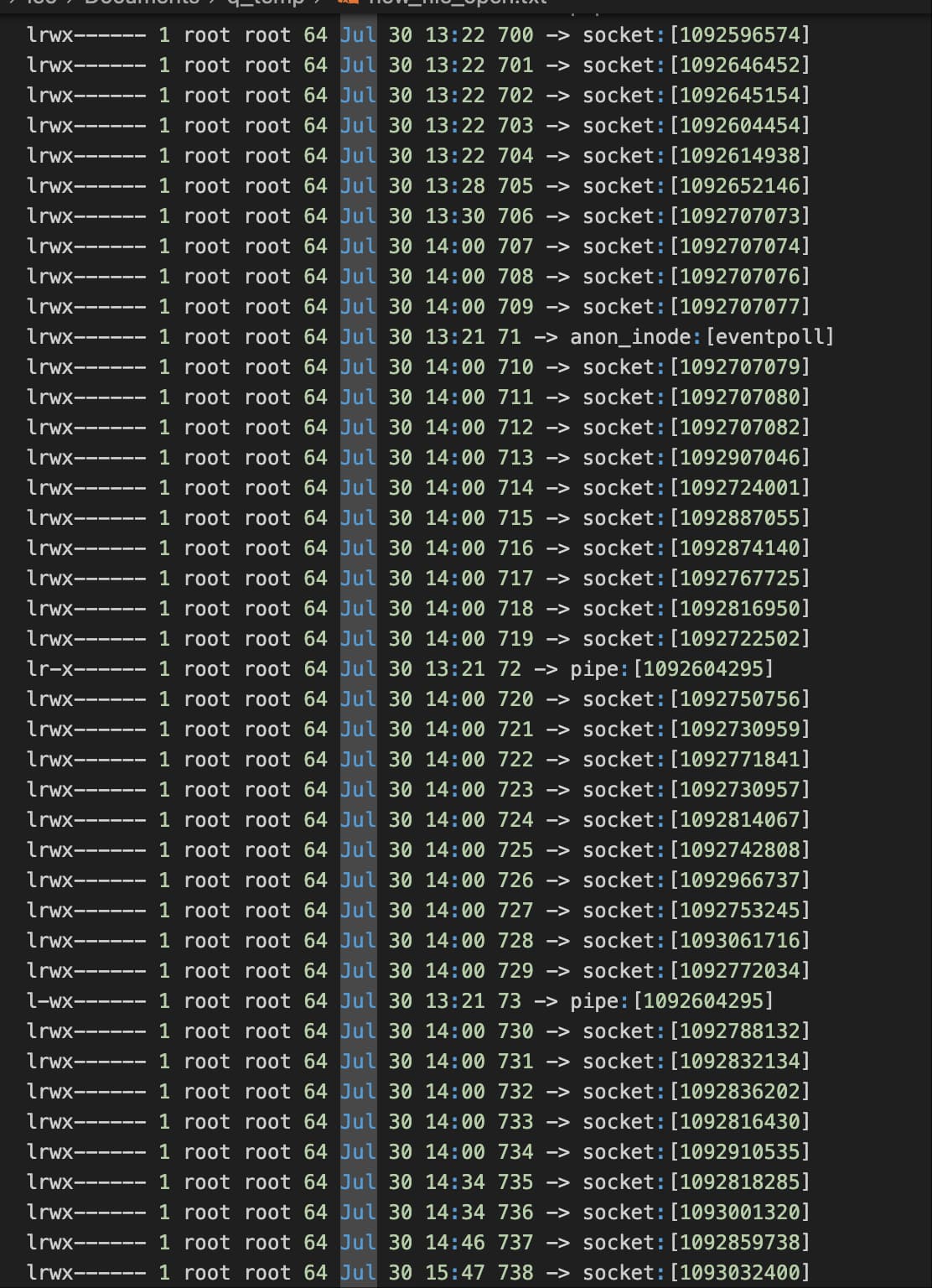Click file descriptor number 71
Screen dimensions: 932x1288
coord(510,337)
